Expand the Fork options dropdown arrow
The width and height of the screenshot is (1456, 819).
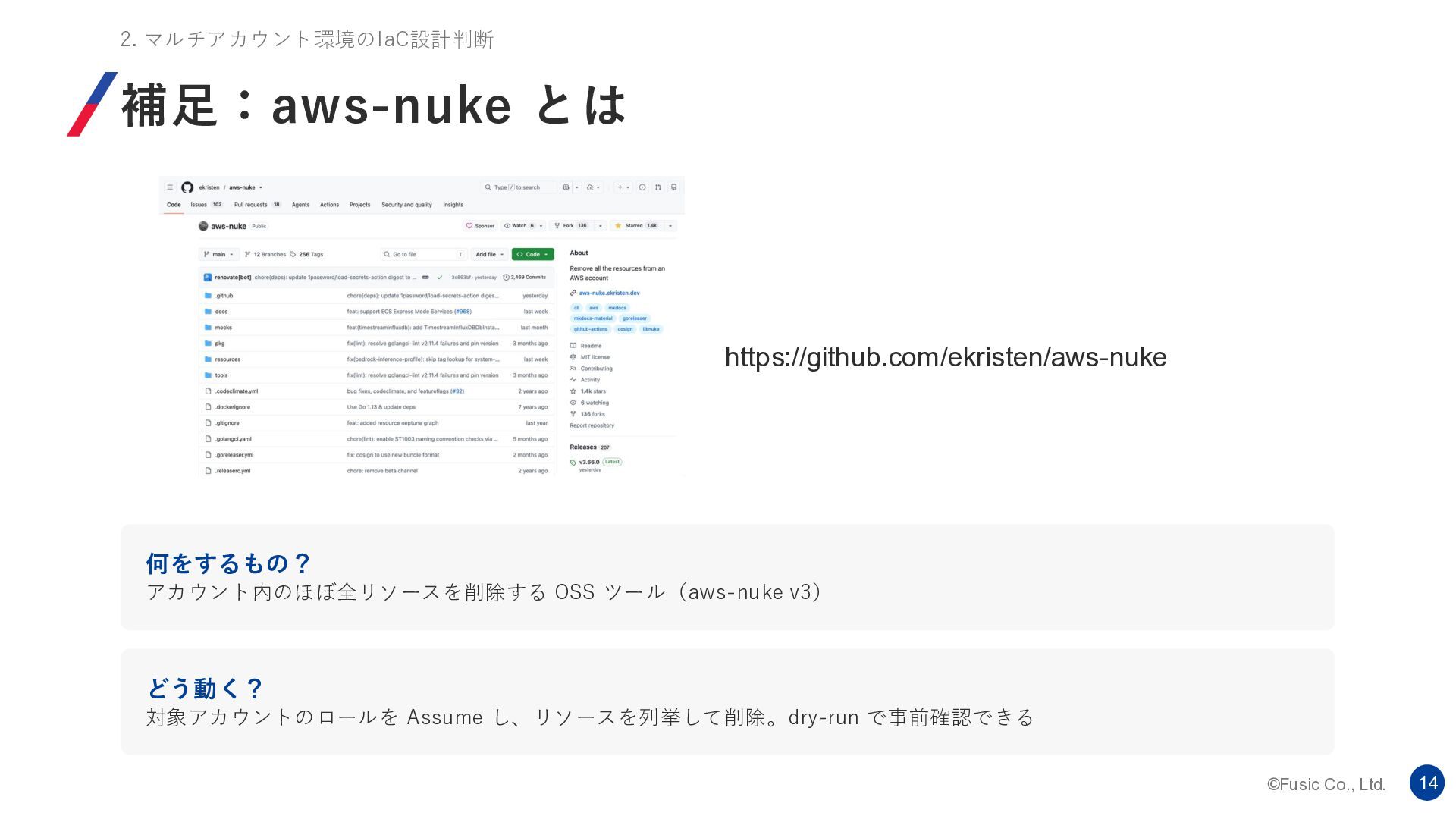click(601, 226)
